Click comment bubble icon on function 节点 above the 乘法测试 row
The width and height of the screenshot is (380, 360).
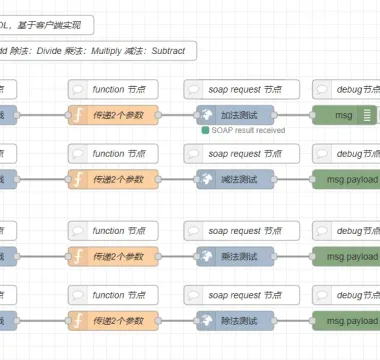tap(78, 231)
